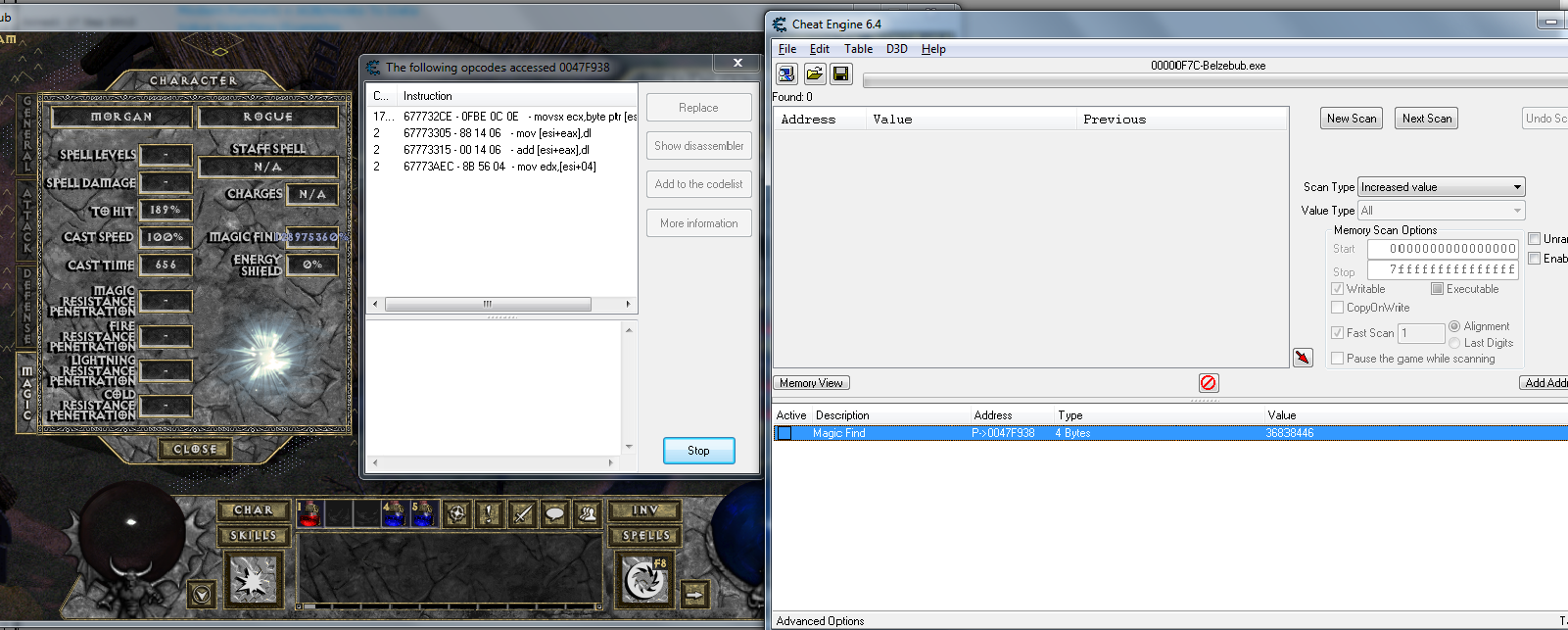Select the mov edx,[esi+04] opcode row
Viewport: 1568px width, 630px height.
[x=502, y=167]
